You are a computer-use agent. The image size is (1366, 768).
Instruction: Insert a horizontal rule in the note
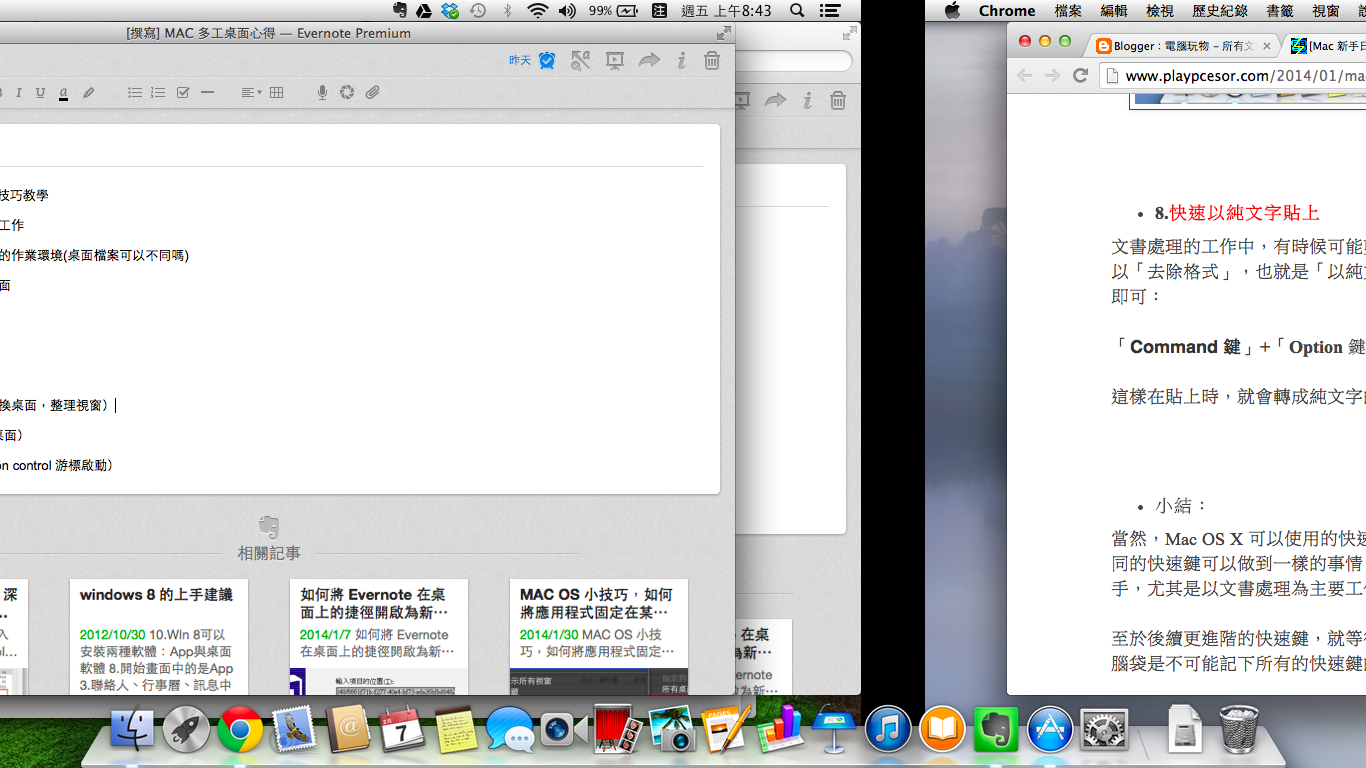click(x=208, y=92)
